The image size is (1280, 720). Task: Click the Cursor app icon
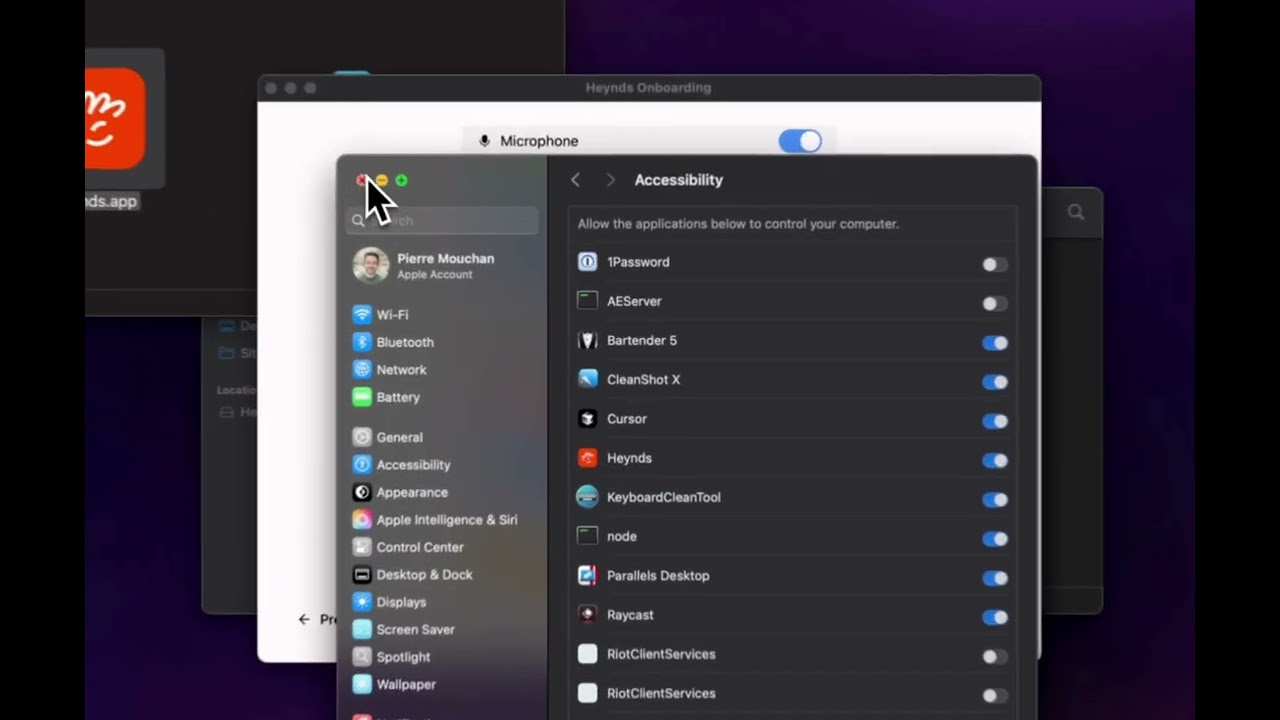(x=587, y=419)
